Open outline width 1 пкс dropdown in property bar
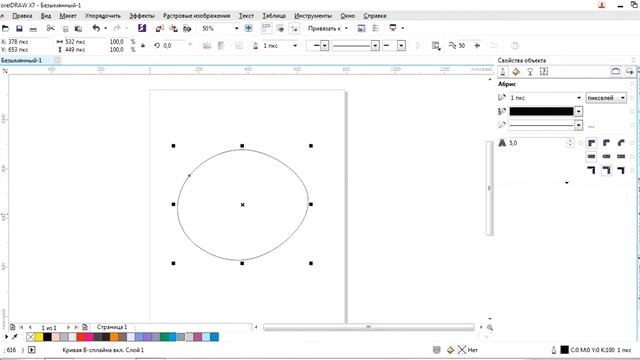 pos(295,46)
